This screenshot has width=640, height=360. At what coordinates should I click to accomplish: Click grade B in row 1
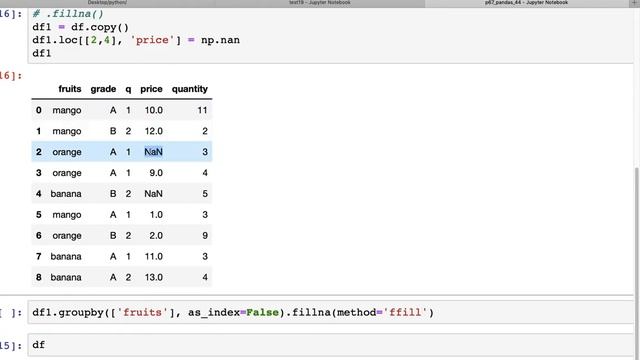coord(113,131)
